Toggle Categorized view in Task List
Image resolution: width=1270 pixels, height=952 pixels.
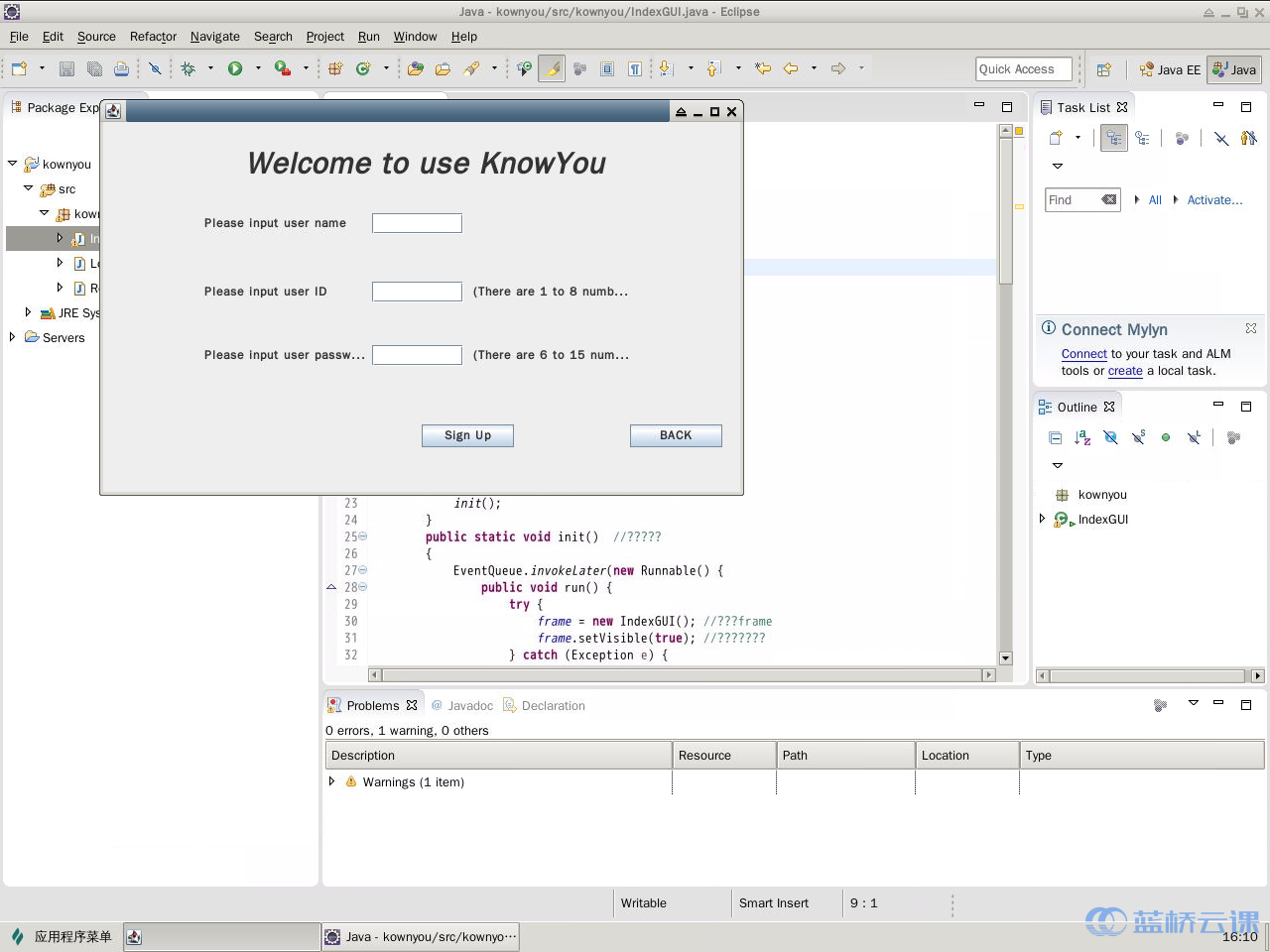pos(1114,139)
